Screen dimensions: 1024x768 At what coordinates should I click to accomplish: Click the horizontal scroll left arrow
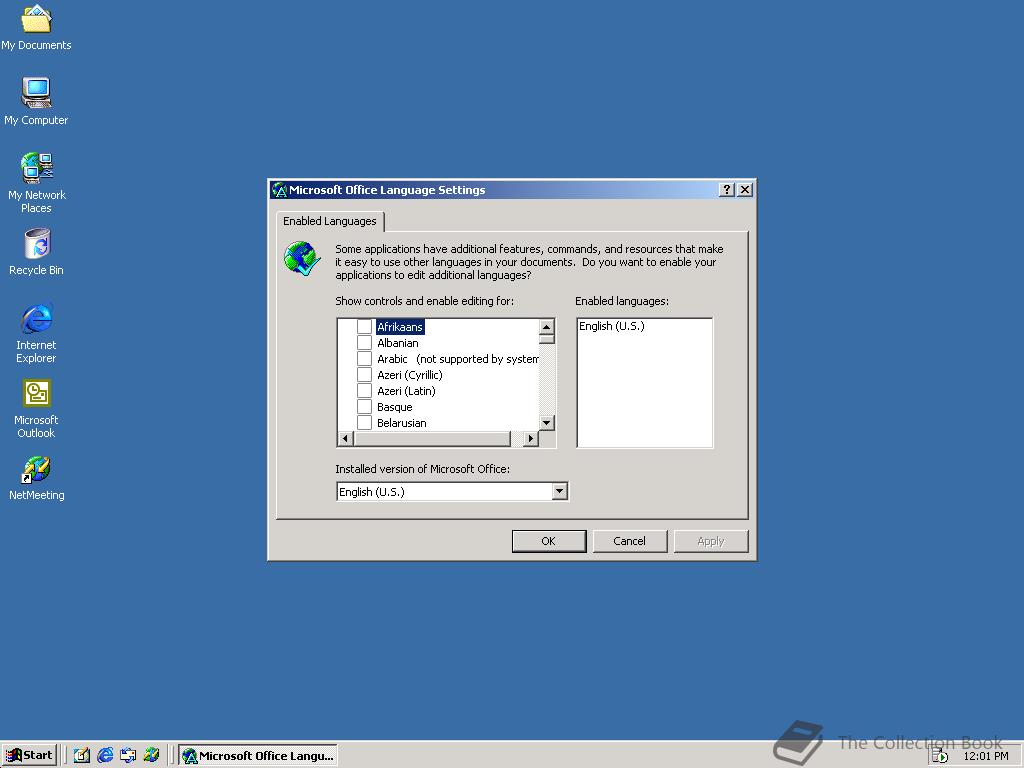[345, 439]
